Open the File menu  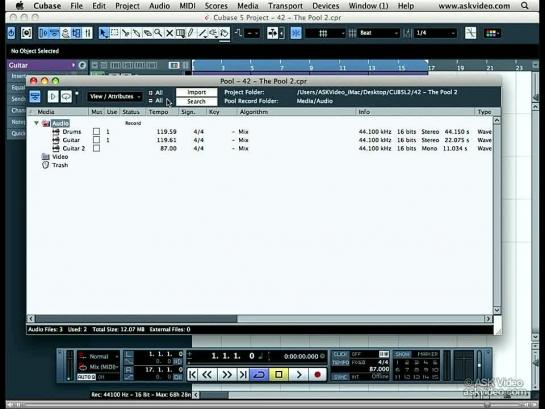click(76, 6)
